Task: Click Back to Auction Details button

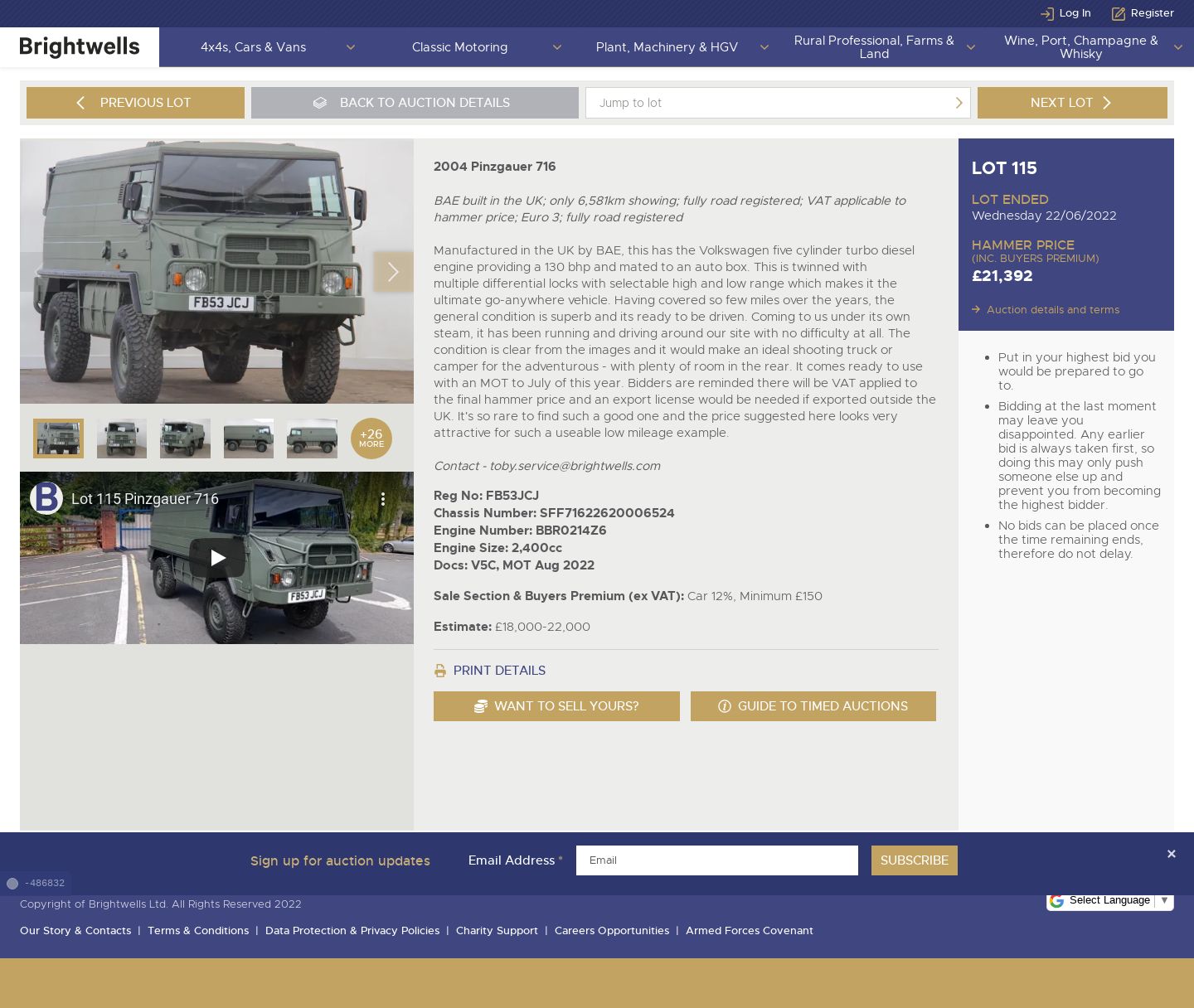Action: 415,103
